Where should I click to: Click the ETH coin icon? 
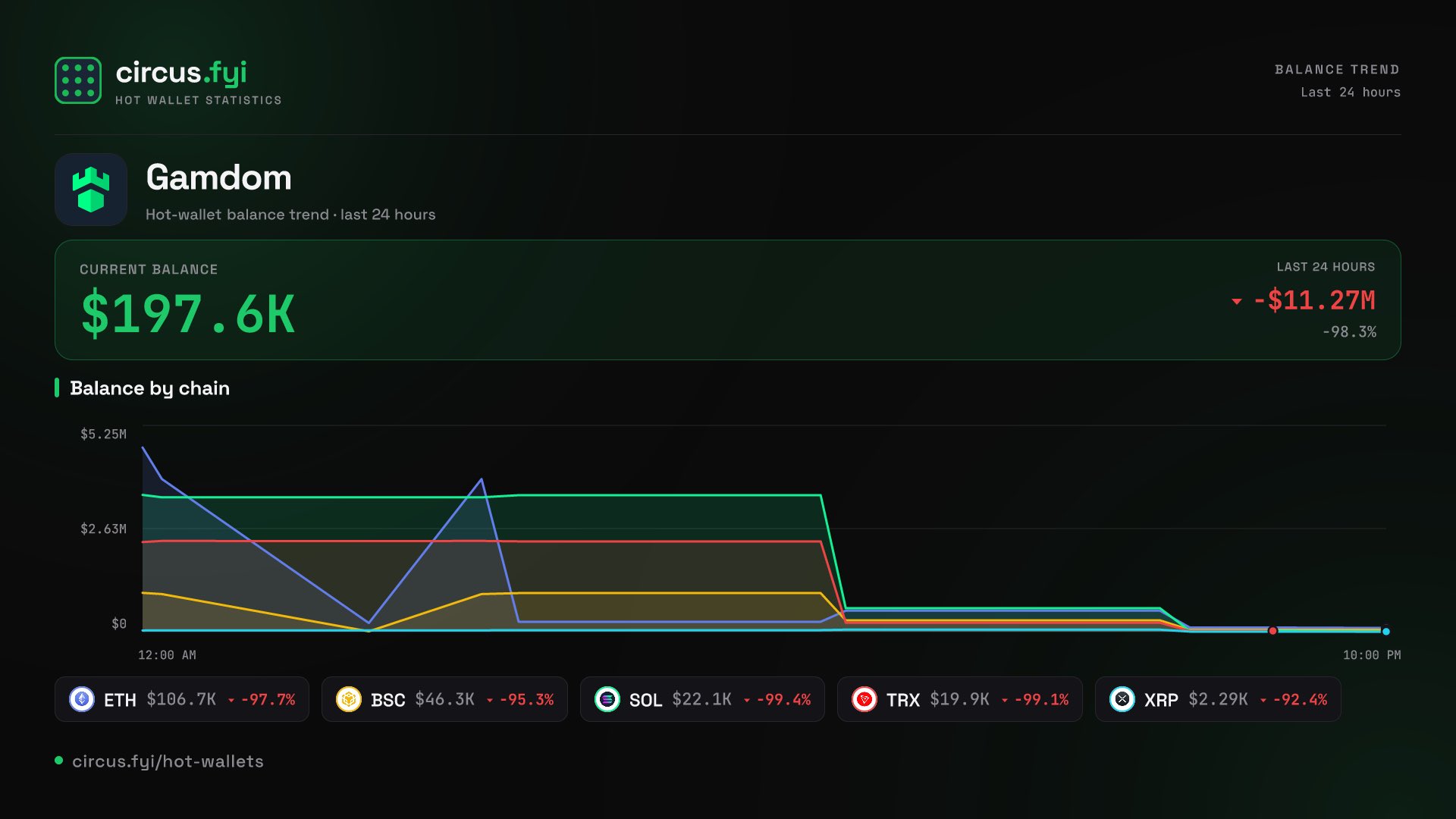click(82, 699)
